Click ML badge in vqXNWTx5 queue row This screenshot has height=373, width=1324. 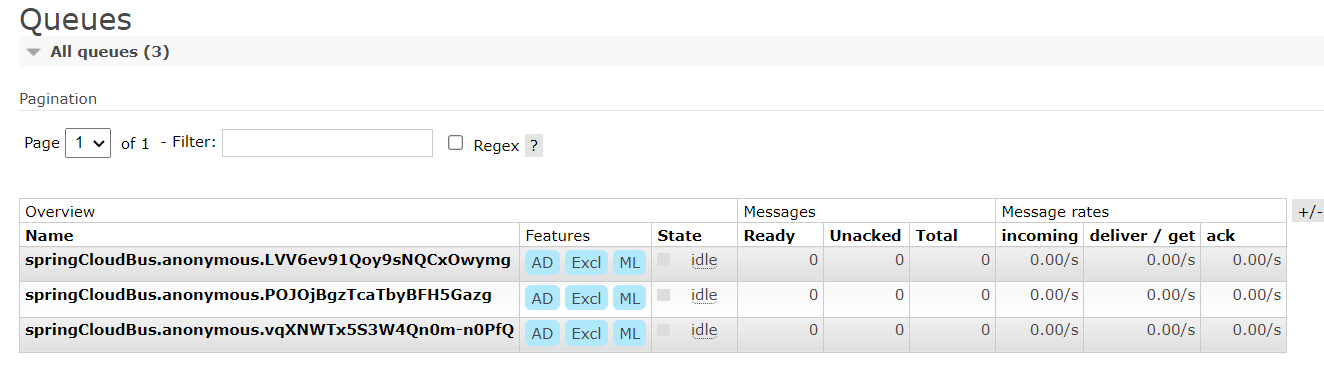(629, 333)
